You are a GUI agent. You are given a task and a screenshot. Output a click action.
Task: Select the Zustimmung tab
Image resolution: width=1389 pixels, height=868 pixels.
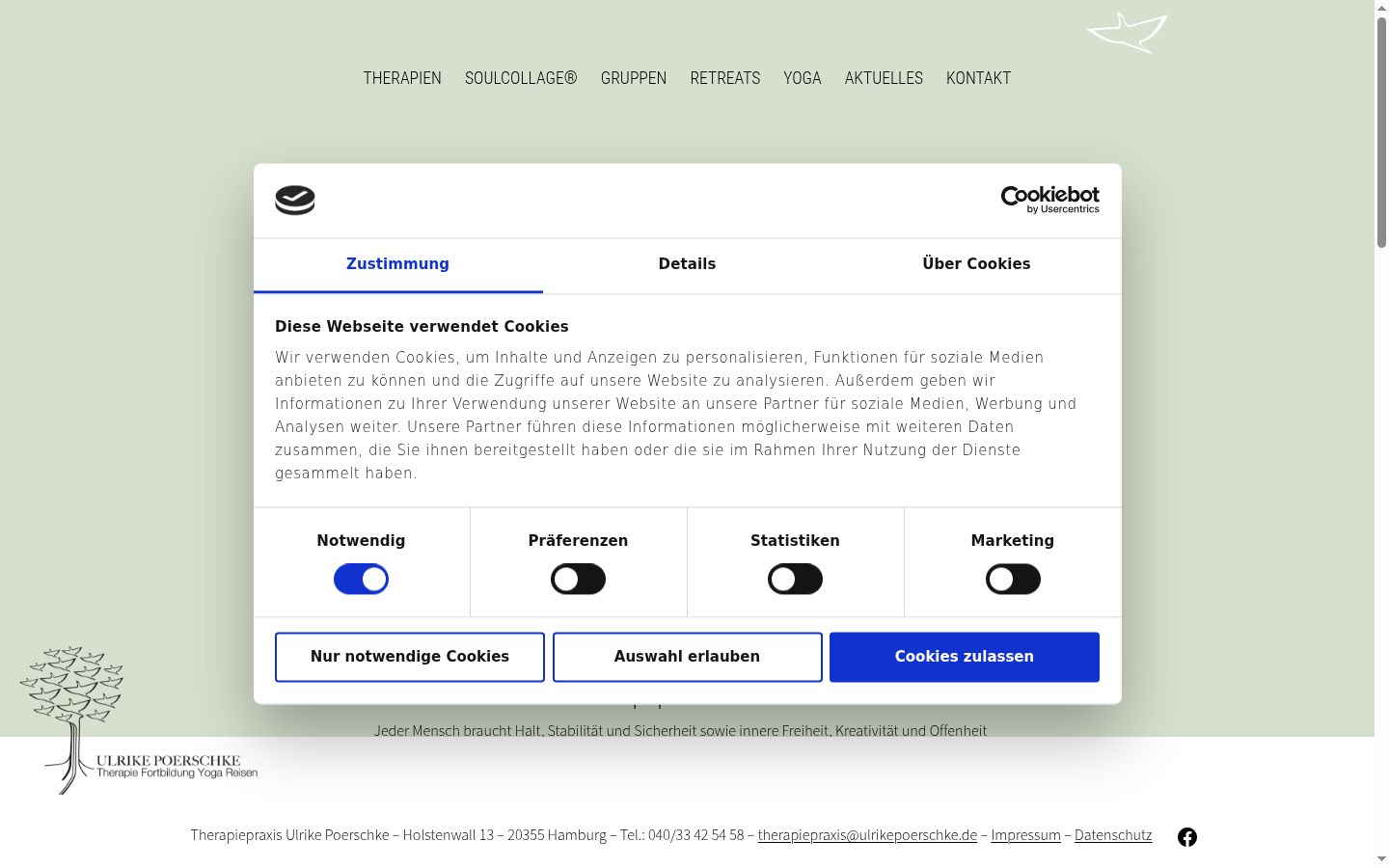pos(397,264)
